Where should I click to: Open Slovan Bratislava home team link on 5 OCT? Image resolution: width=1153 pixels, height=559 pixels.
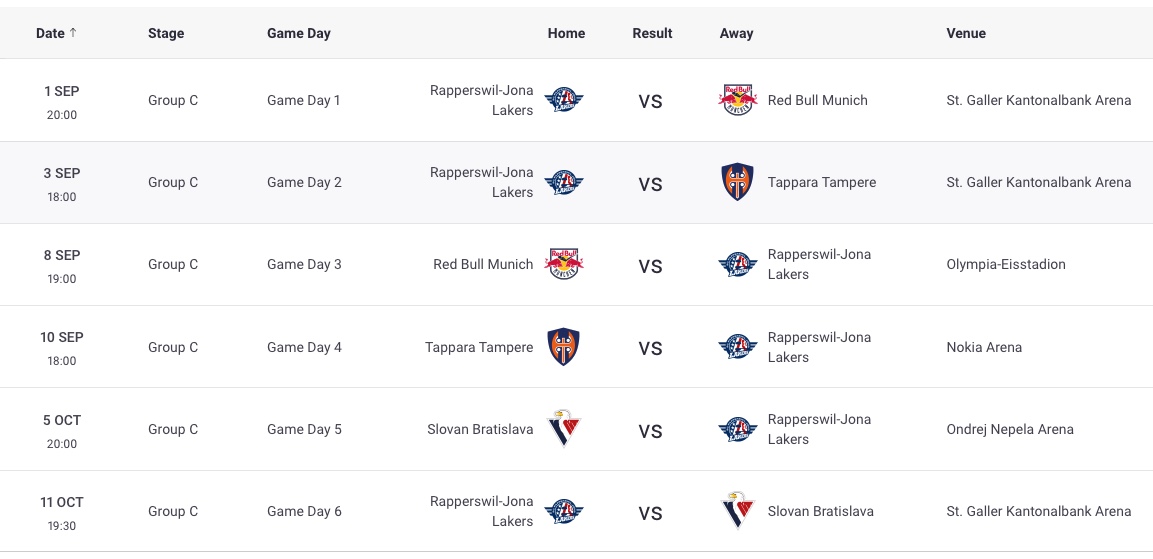(480, 429)
